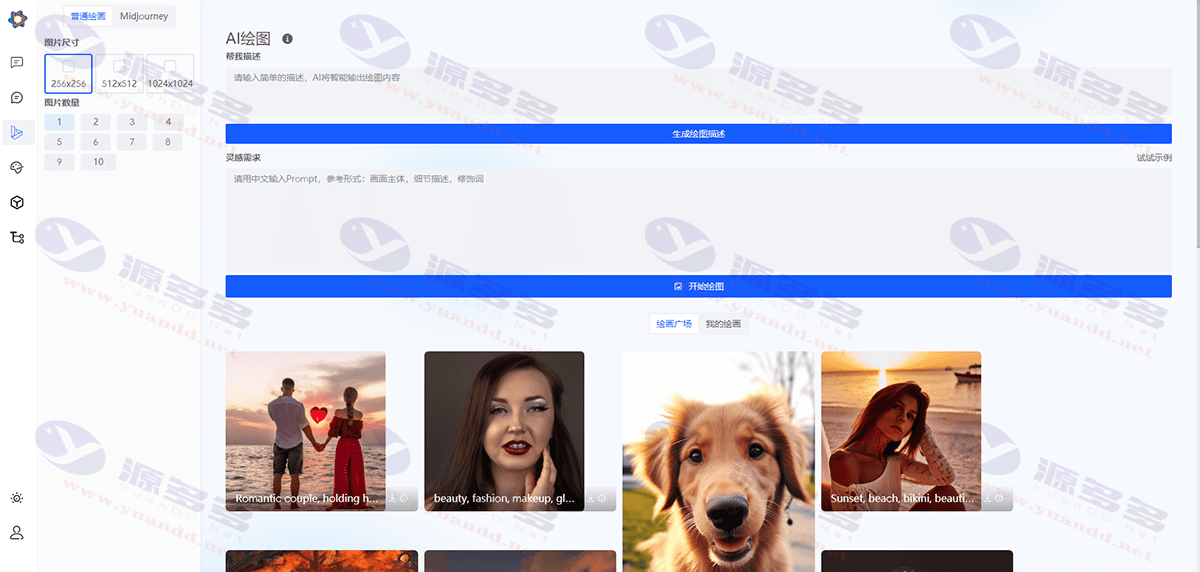Image resolution: width=1200 pixels, height=572 pixels.
Task: Set image count to 2
Action: tap(96, 122)
